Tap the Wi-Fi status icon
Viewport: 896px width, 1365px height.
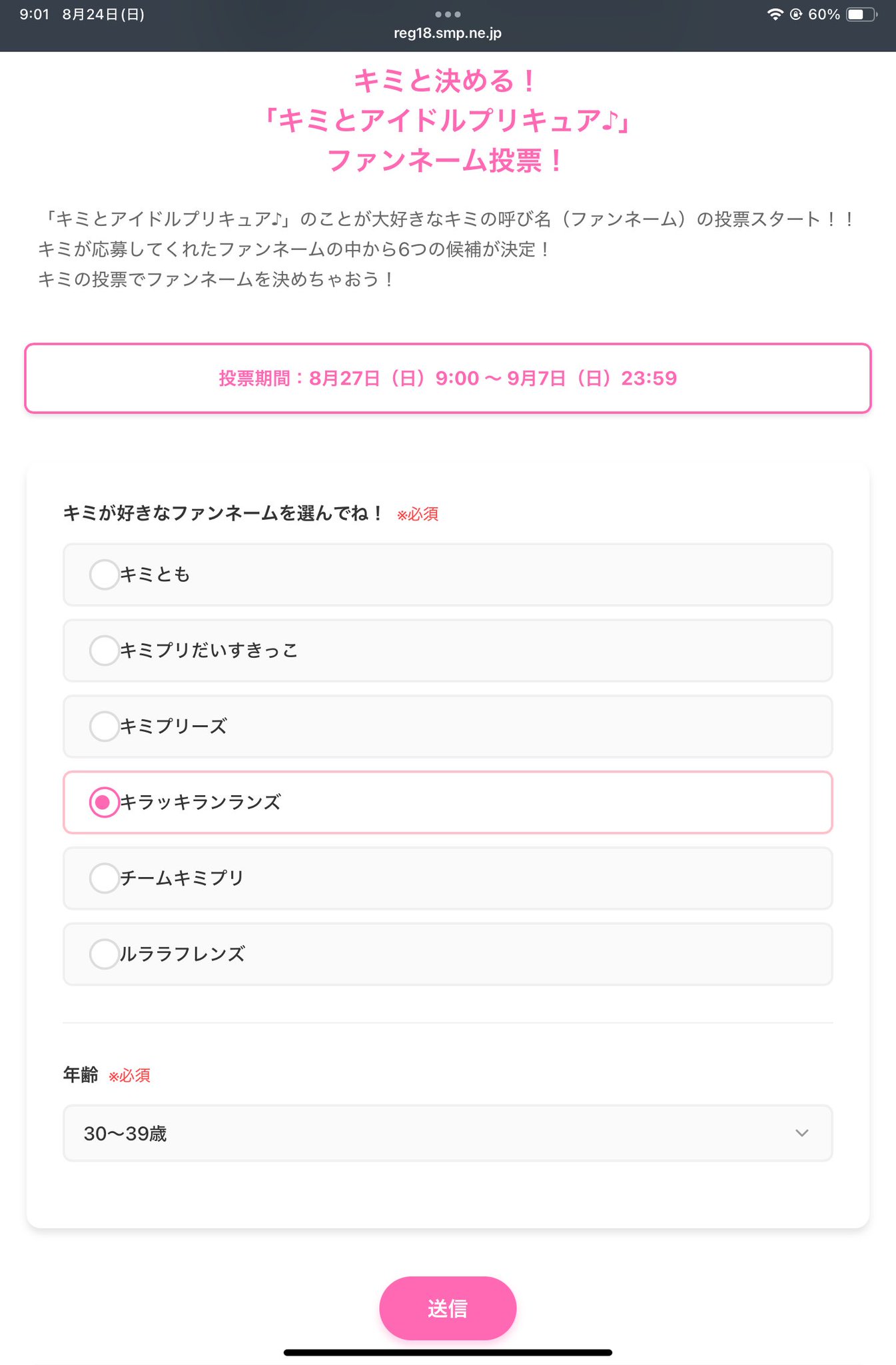tap(774, 14)
